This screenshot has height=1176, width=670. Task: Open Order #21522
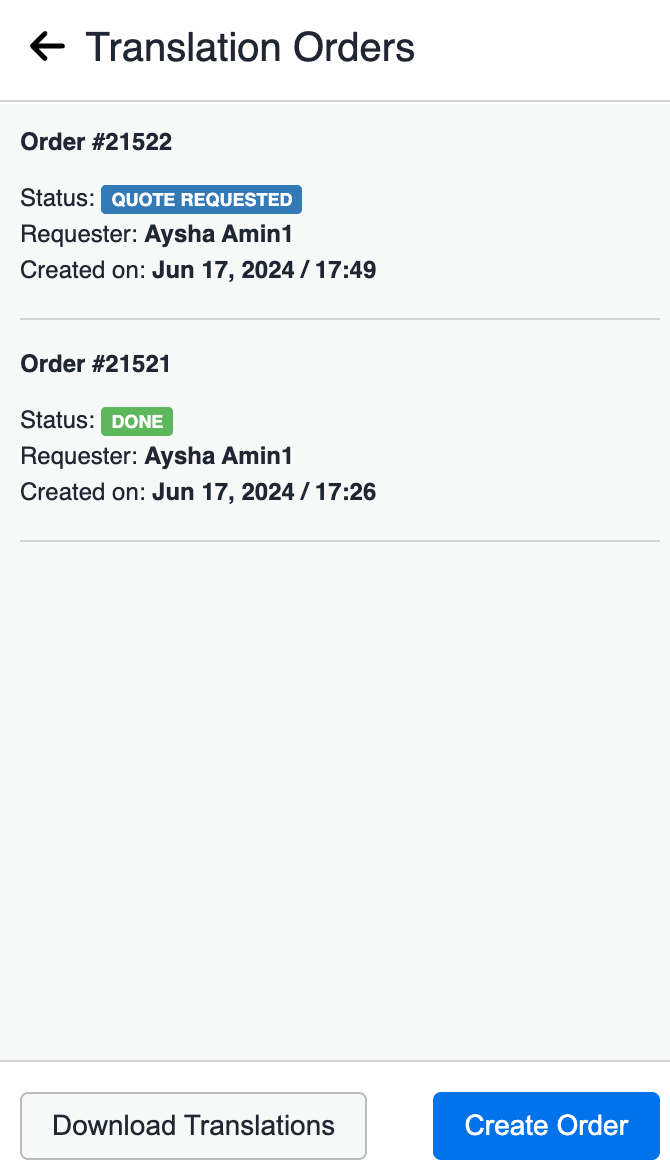tap(96, 142)
